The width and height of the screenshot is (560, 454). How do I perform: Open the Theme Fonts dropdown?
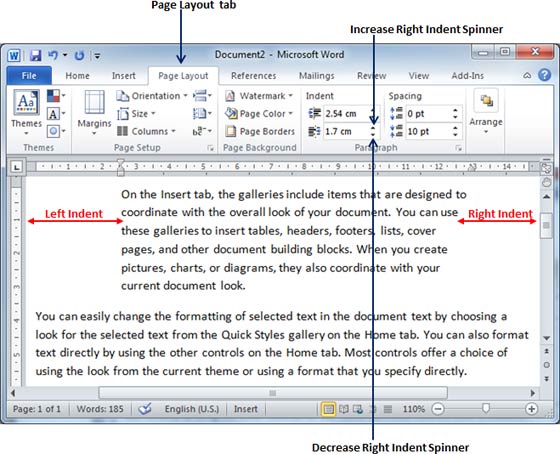pyautogui.click(x=56, y=114)
